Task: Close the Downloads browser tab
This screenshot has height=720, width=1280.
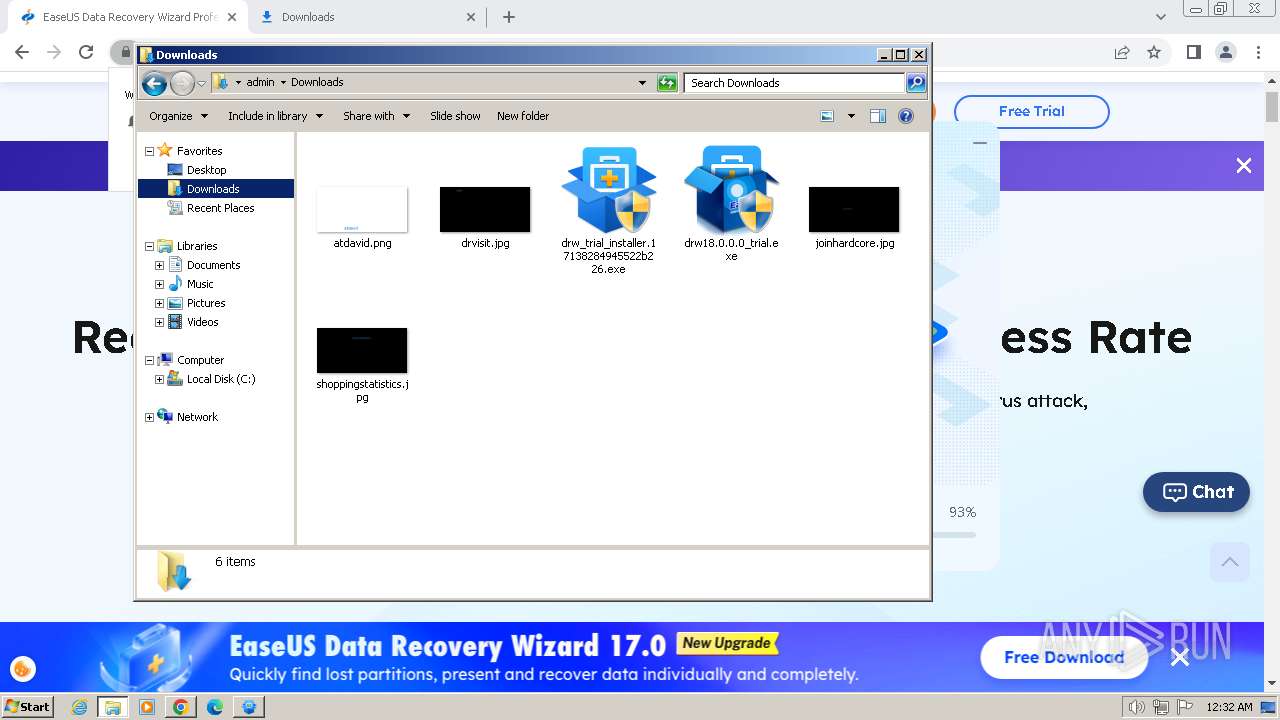Action: coord(472,17)
